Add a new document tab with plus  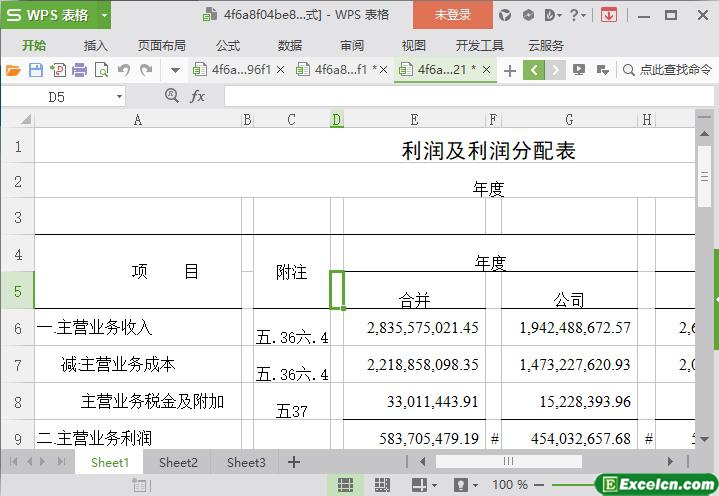[x=509, y=71]
